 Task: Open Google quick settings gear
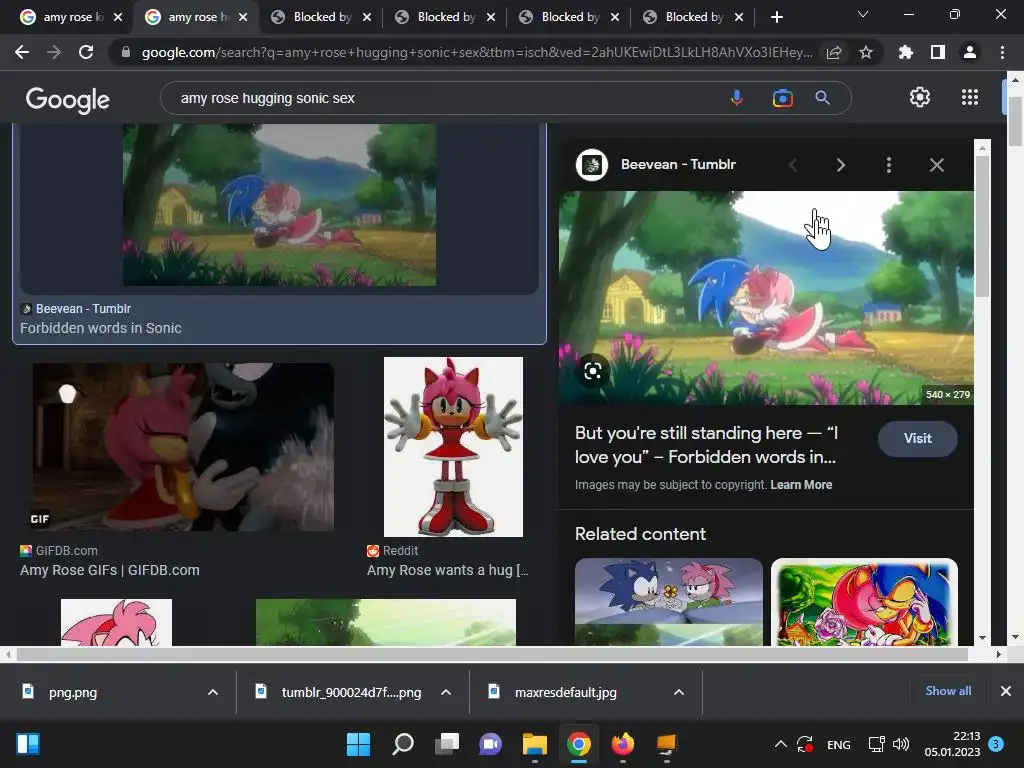click(920, 97)
